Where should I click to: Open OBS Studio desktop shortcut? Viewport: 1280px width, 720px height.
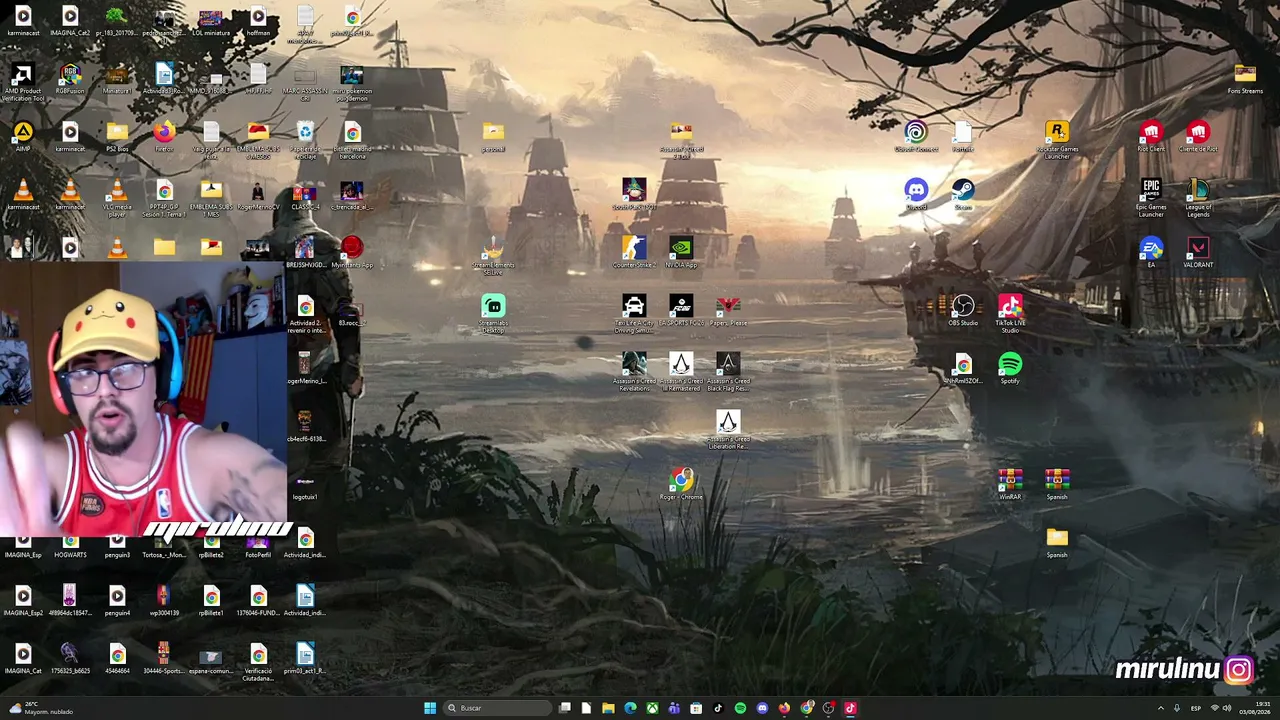[963, 311]
